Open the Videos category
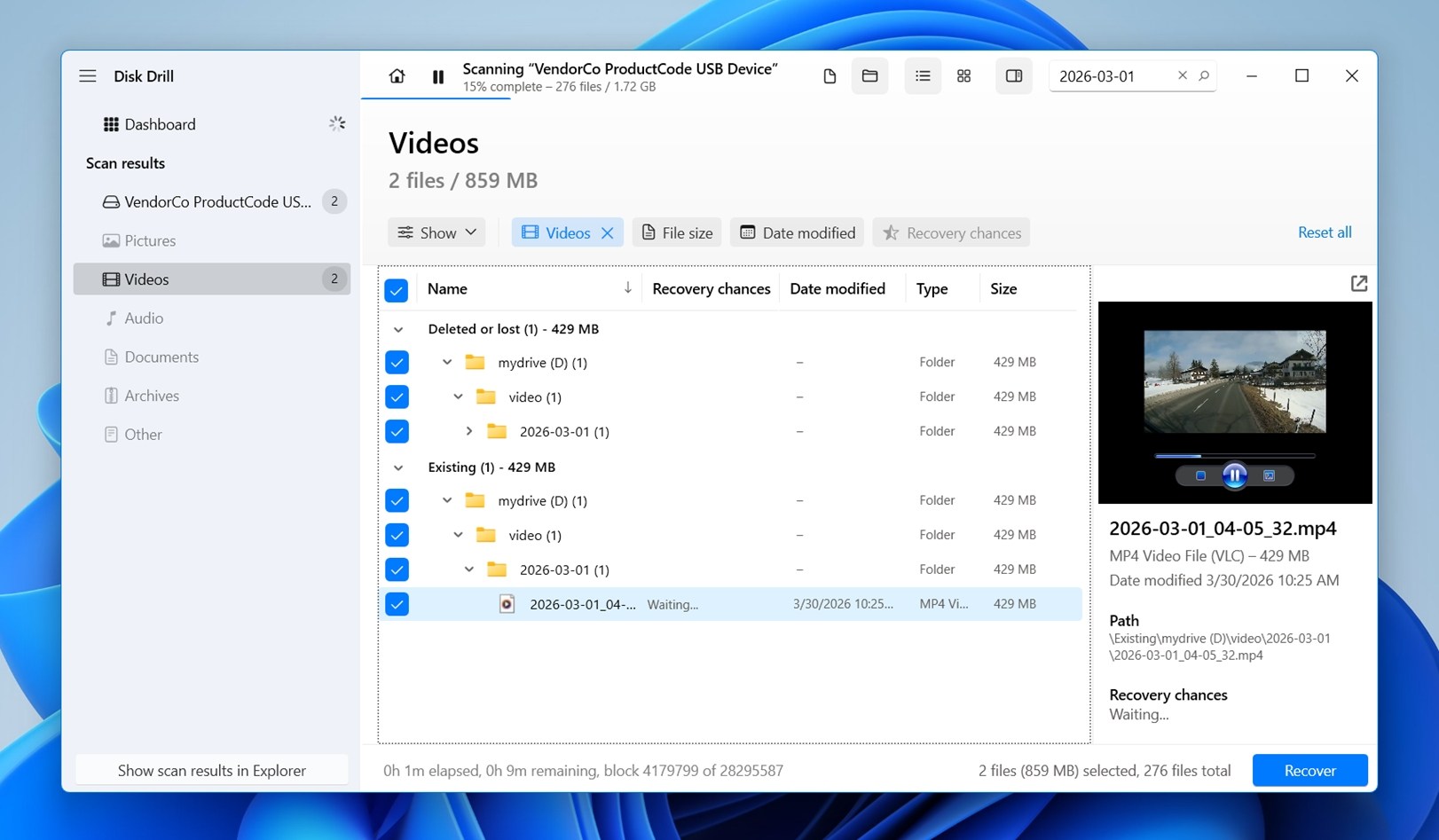The width and height of the screenshot is (1439, 840). click(211, 279)
